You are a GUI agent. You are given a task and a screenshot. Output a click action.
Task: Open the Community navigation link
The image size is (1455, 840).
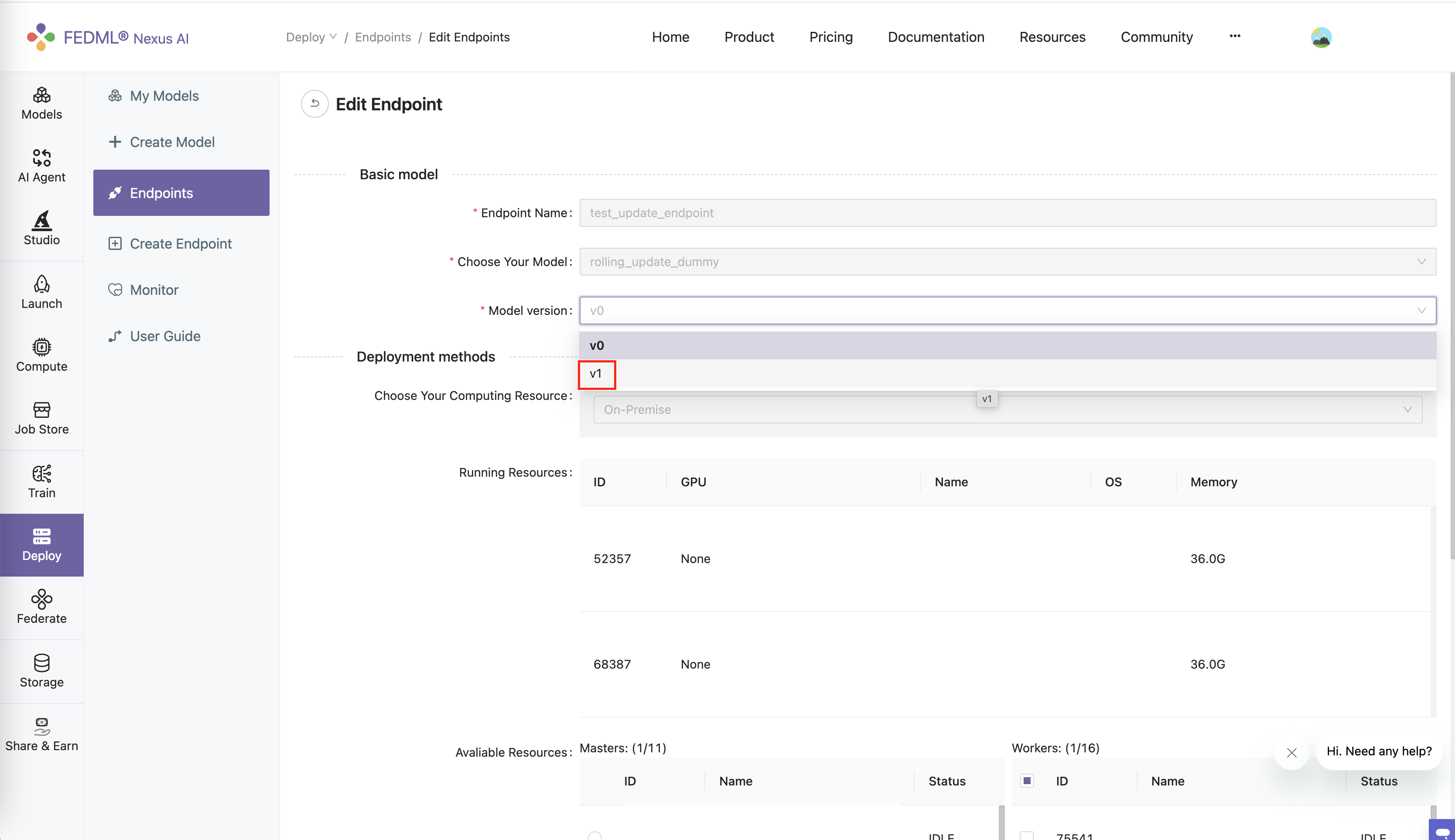click(x=1156, y=37)
